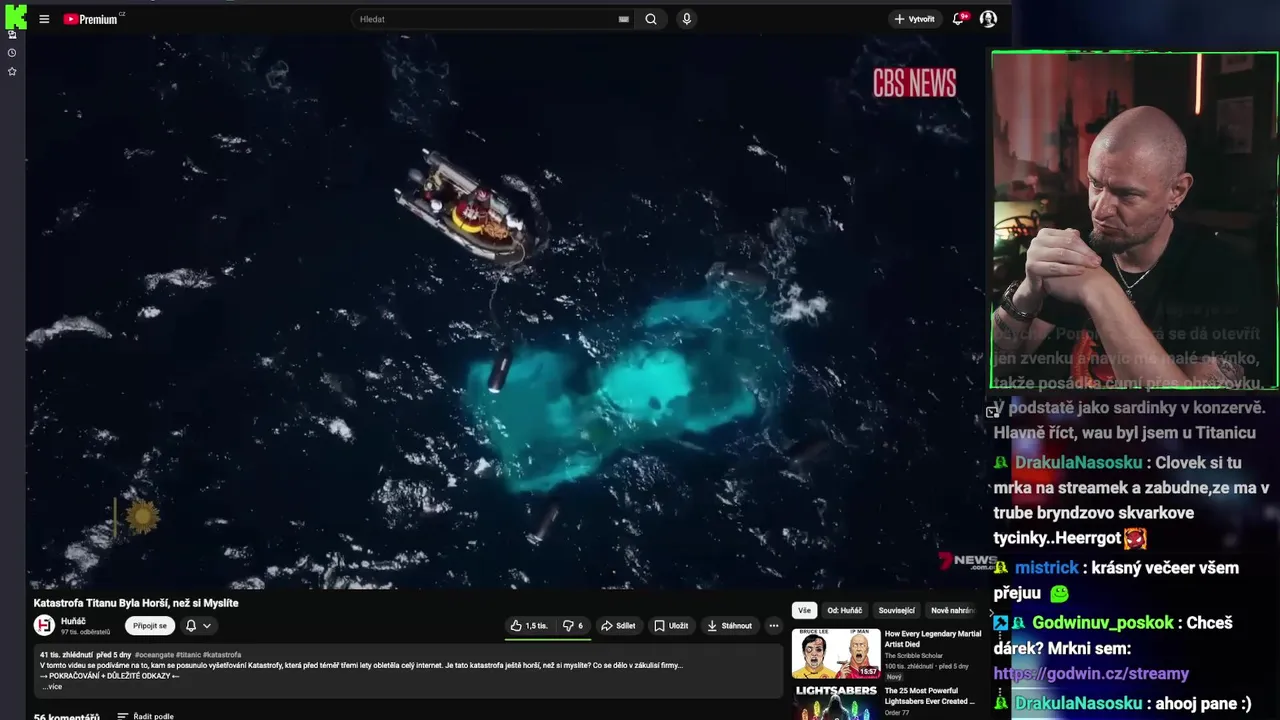Click the #katastrofa hashtag

coord(222,655)
